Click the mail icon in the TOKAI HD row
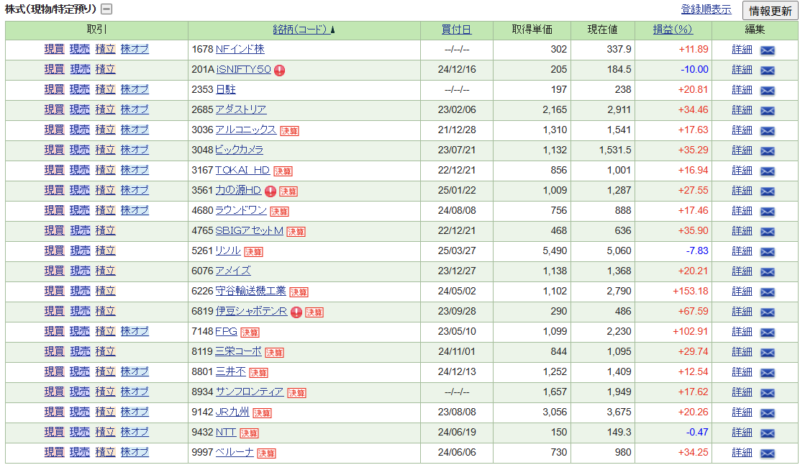800x465 pixels. point(767,171)
